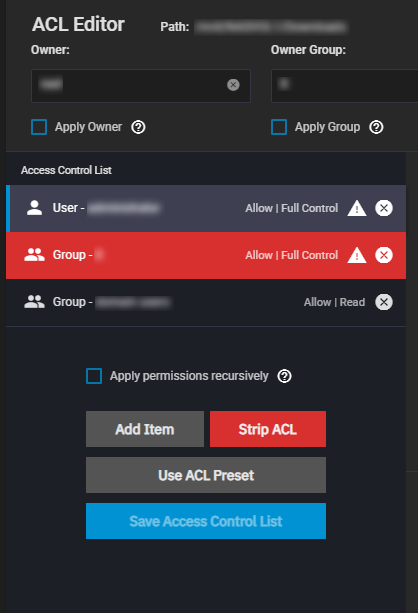The image size is (418, 613).
Task: Click the Add Item button
Action: 145,429
